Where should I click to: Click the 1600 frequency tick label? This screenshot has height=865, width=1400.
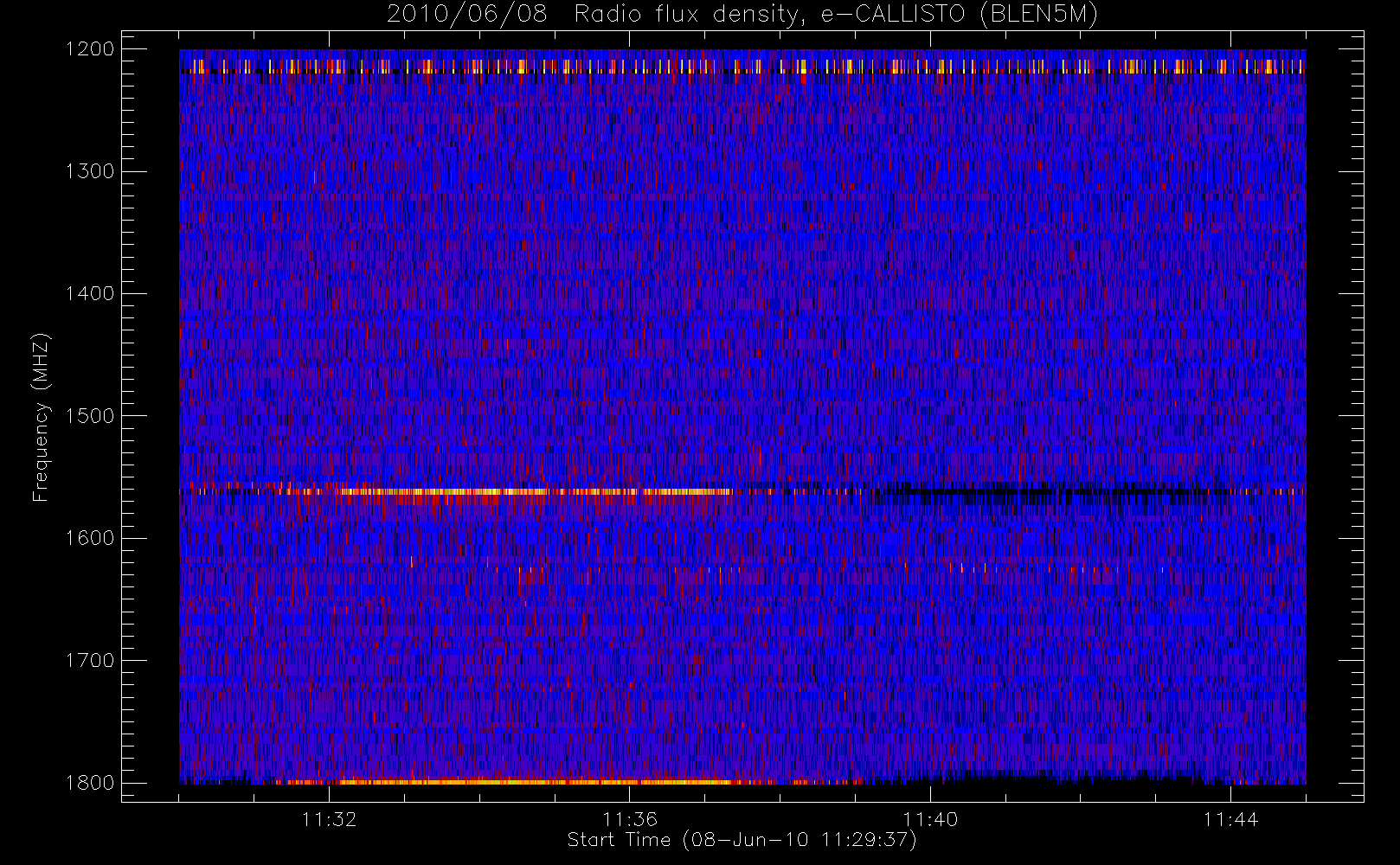(90, 538)
